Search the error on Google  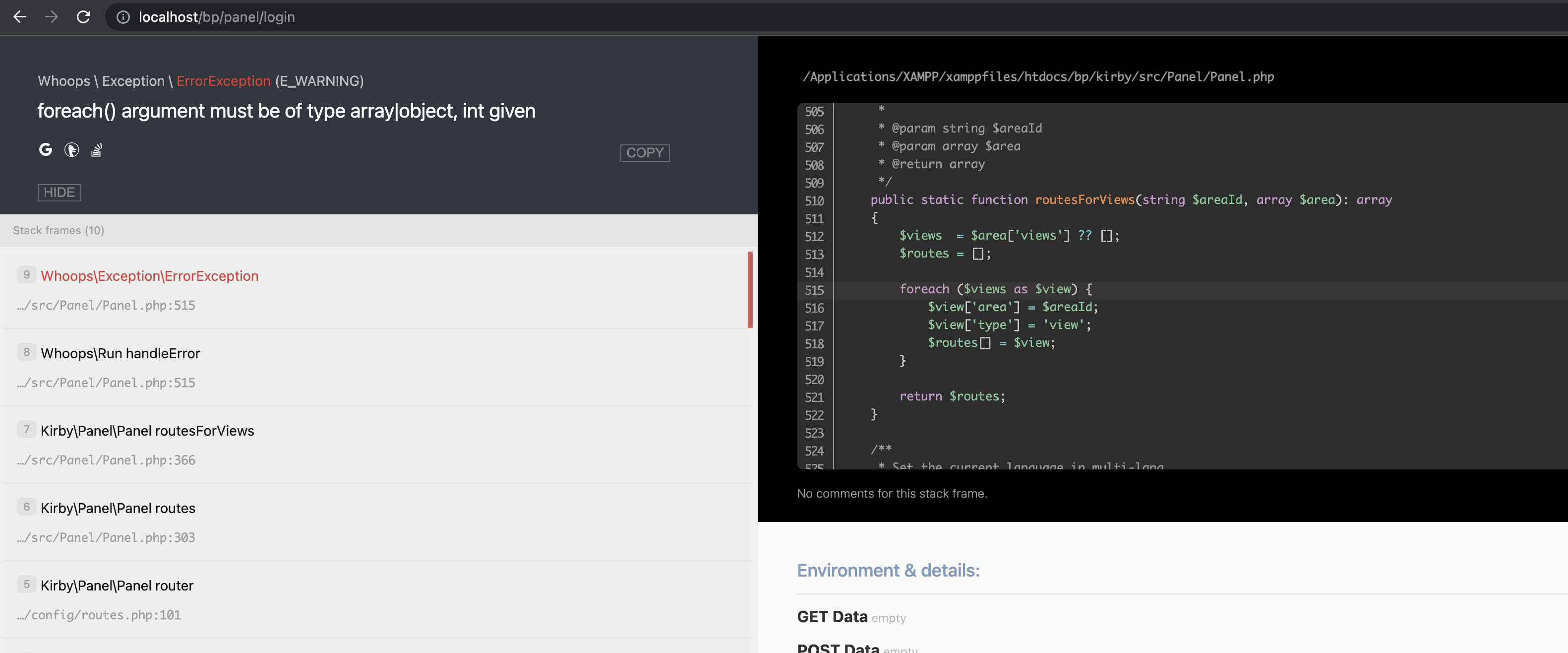click(46, 150)
